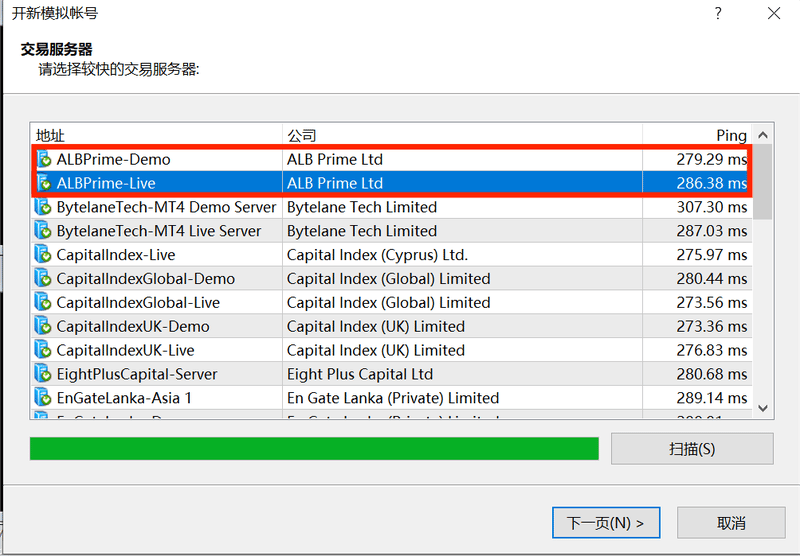Click Bytelane Tech Limited in Demo Server row
This screenshot has height=556, width=800.
pos(362,207)
